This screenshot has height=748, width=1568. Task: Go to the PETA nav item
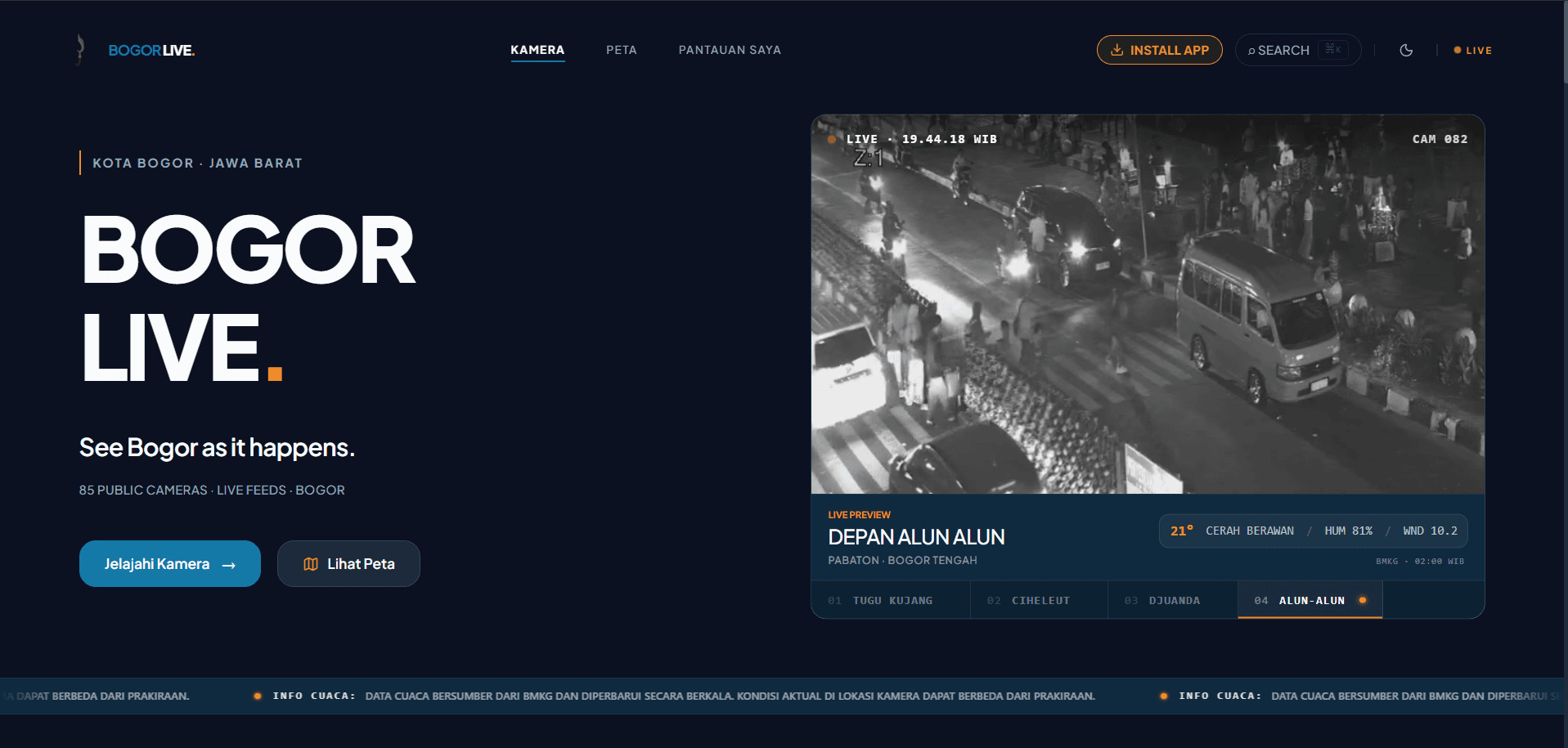(622, 50)
